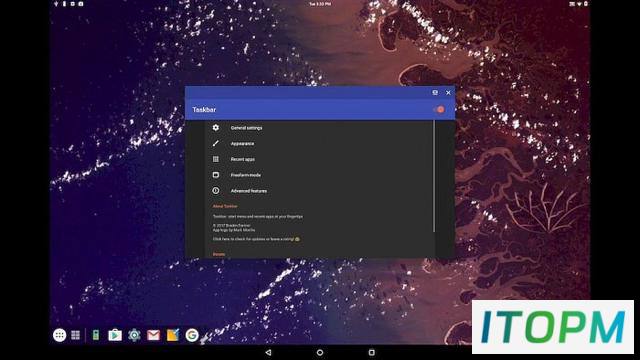Screen dimensions: 640x360
Task: Open the green phone-shaped Taskbar app icon
Action: [x=96, y=335]
